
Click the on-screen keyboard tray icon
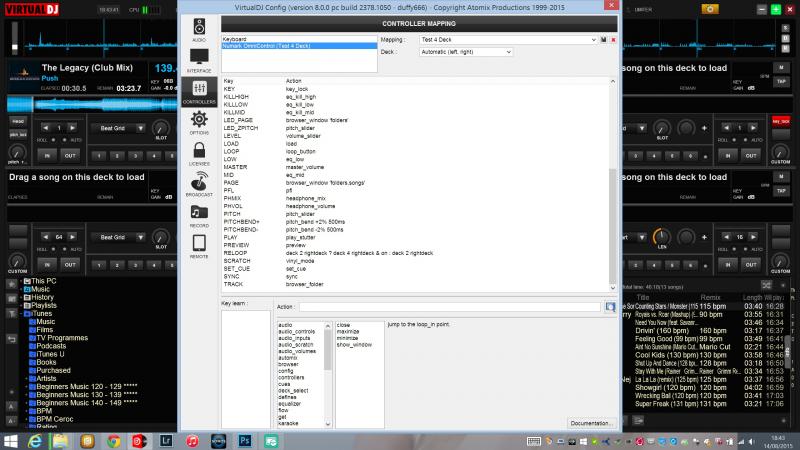534,442
